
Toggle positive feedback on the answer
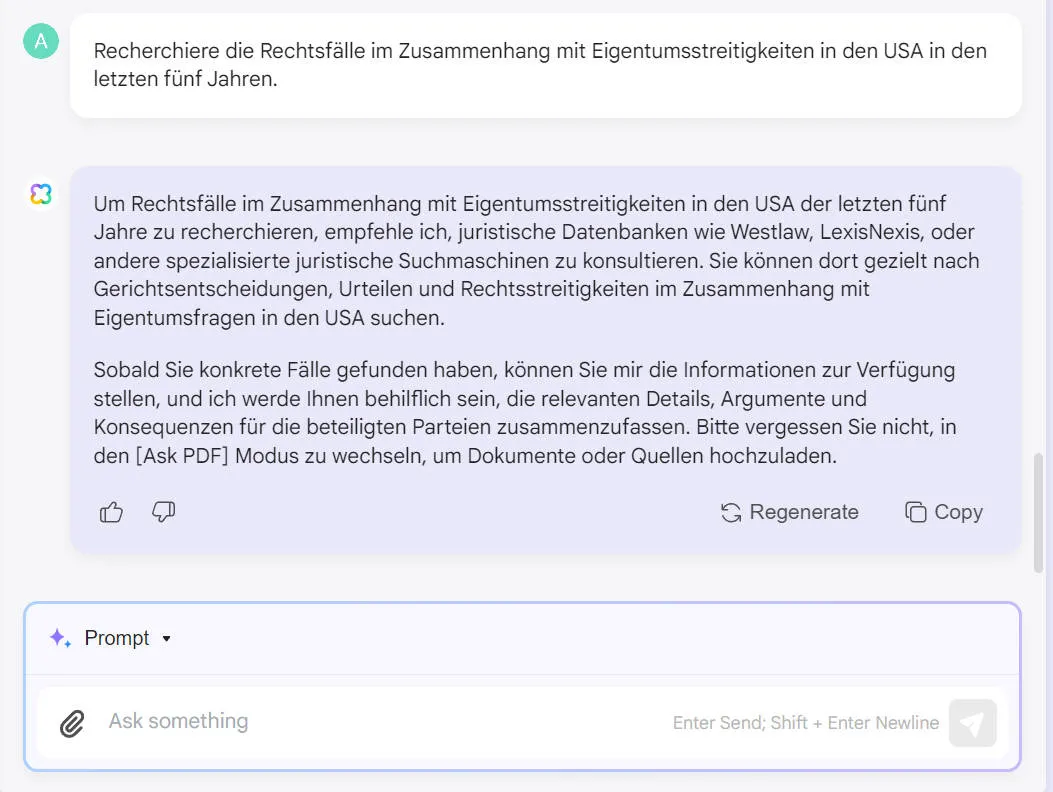(x=111, y=511)
